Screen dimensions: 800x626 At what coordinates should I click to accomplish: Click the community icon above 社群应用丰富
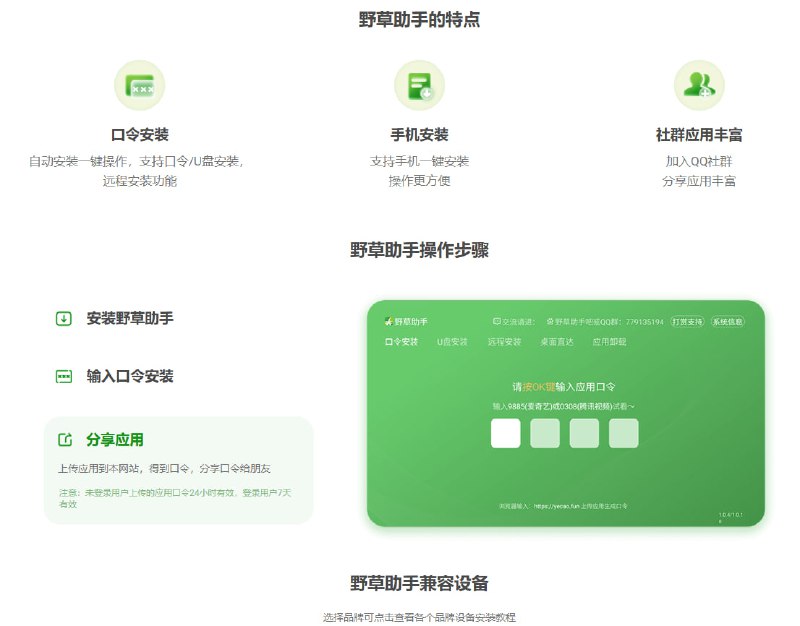pyautogui.click(x=699, y=87)
